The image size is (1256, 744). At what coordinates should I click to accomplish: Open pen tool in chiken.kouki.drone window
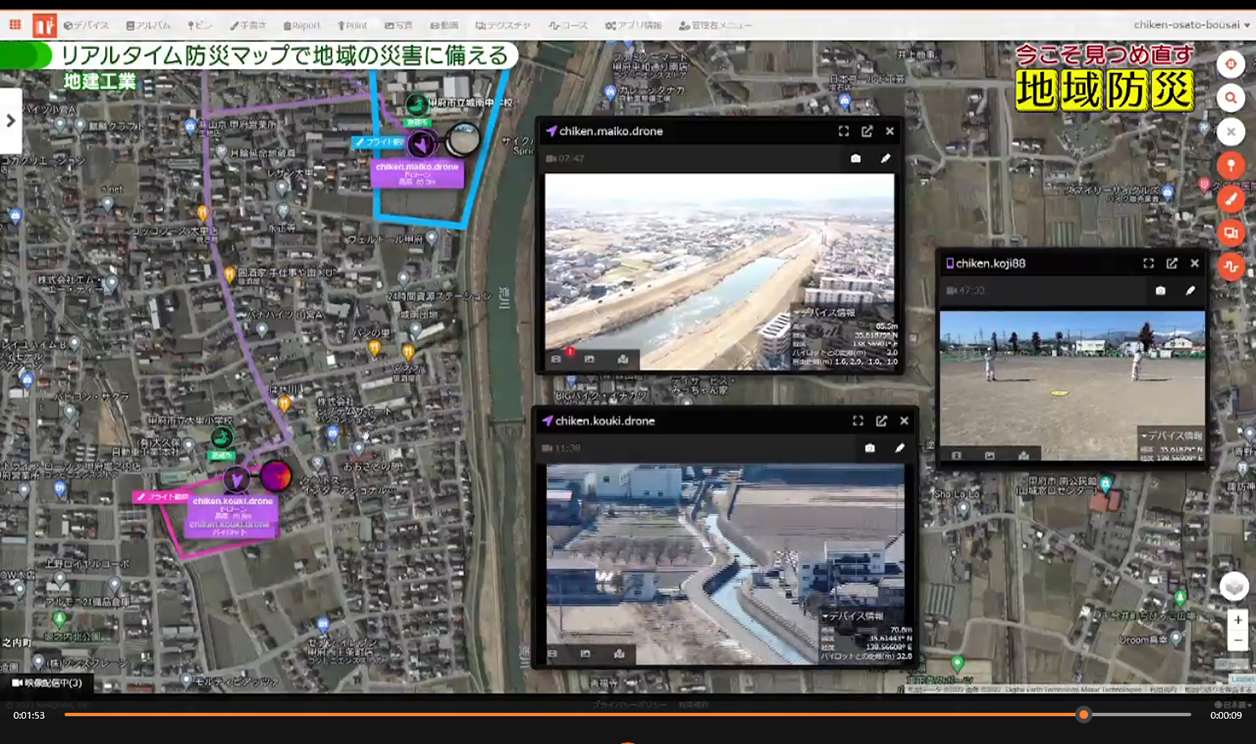pyautogui.click(x=899, y=448)
